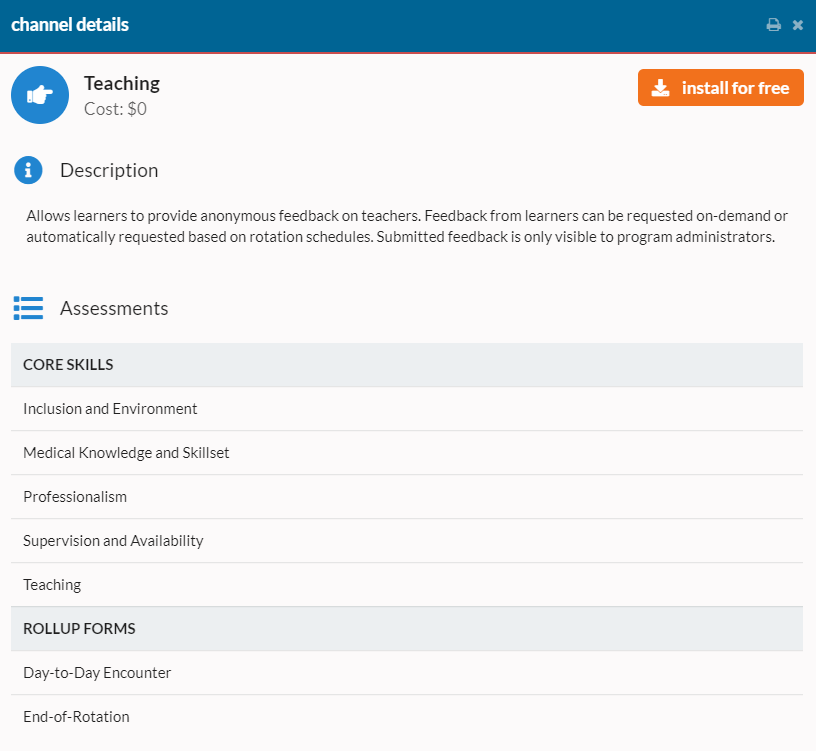Select the Teaching assessment under Core Skills
The height and width of the screenshot is (751, 816).
52,584
